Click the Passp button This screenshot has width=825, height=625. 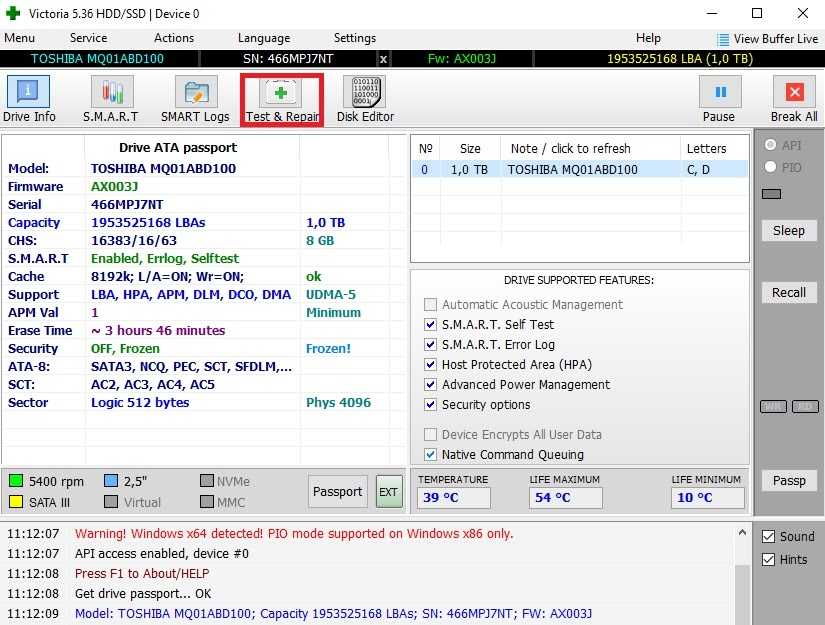coord(789,480)
